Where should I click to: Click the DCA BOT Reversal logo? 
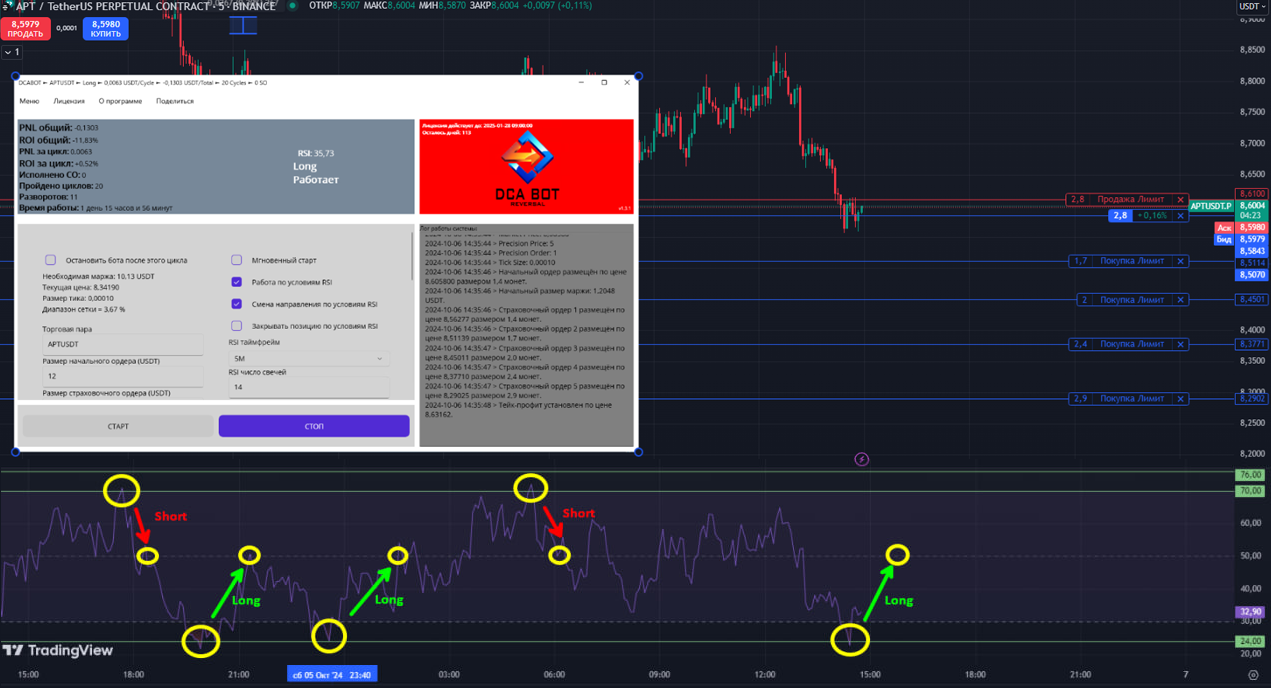point(526,167)
